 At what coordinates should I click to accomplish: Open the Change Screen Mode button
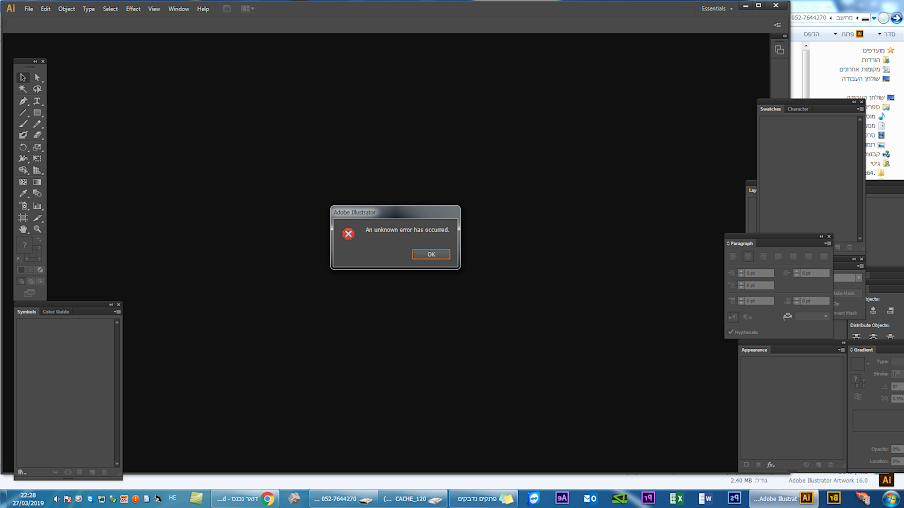click(29, 293)
